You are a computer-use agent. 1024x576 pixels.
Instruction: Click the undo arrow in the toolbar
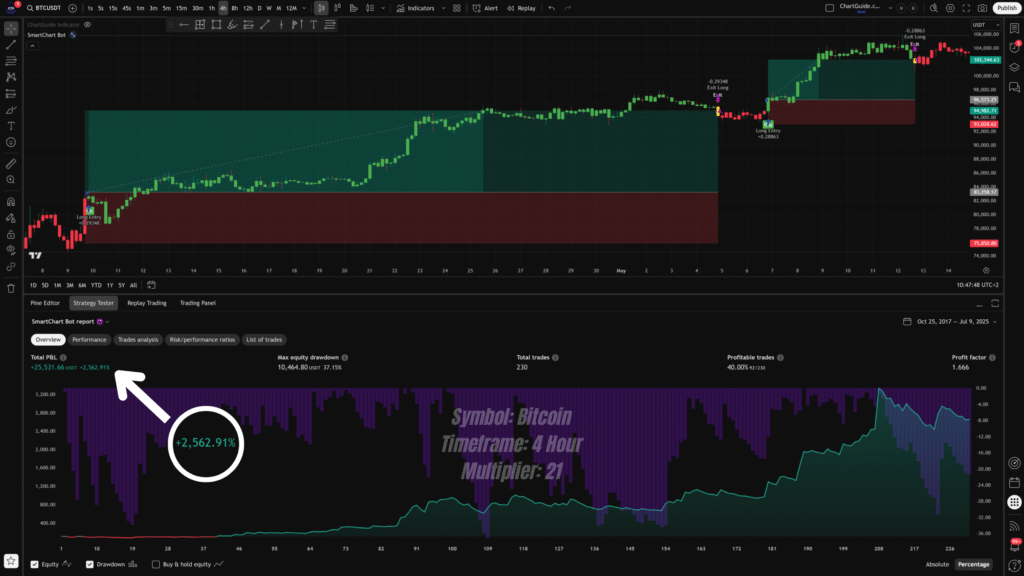(x=554, y=8)
